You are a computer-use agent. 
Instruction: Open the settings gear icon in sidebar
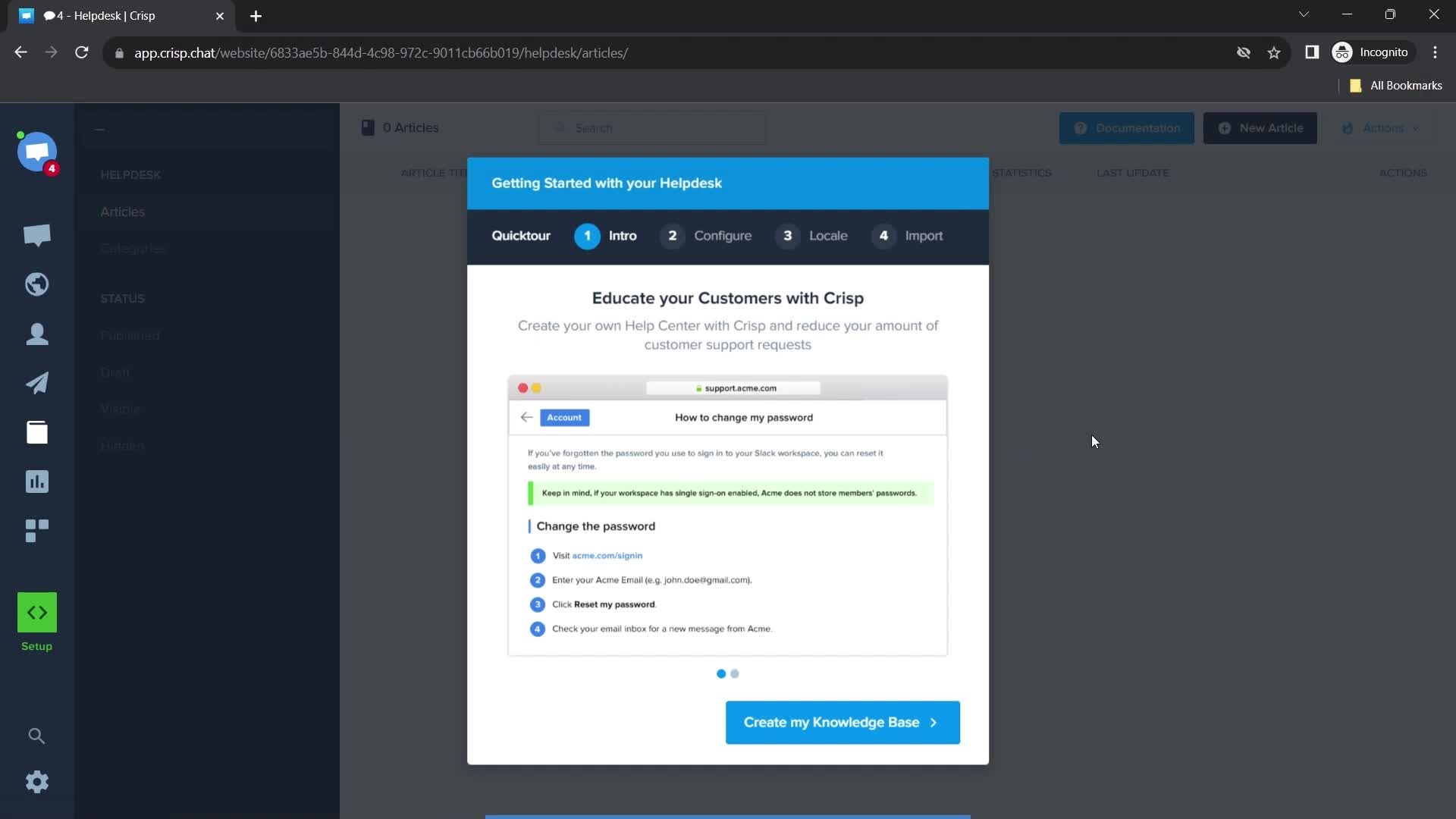(37, 781)
